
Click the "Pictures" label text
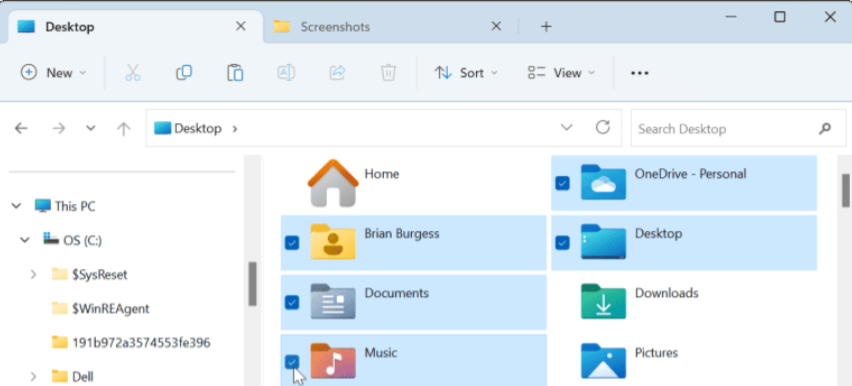pyautogui.click(x=656, y=353)
